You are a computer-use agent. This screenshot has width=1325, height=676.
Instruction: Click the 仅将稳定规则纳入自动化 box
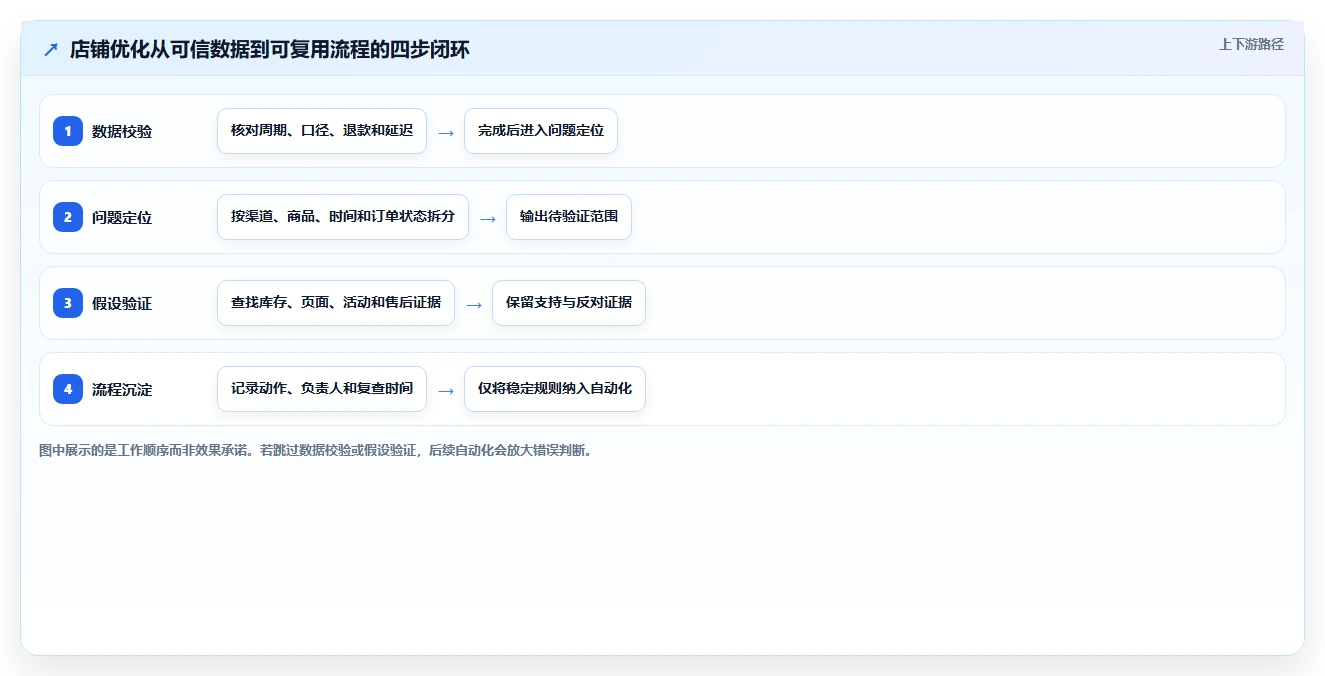tap(555, 389)
